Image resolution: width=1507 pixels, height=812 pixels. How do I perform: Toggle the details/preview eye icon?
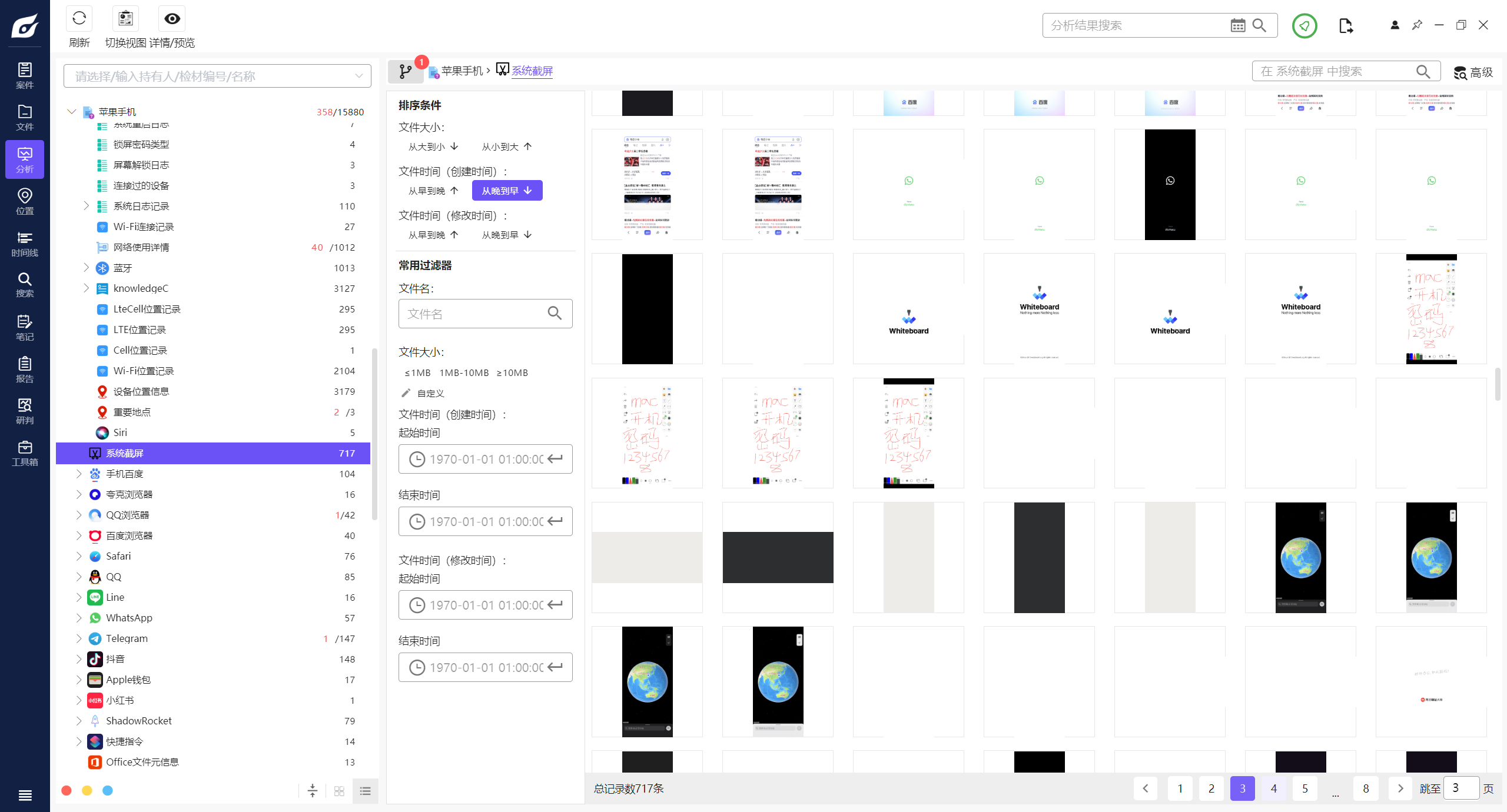(x=172, y=19)
